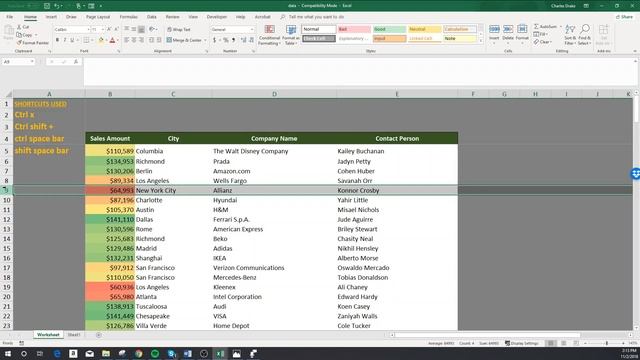This screenshot has width=640, height=360.
Task: Click the Paste clipboard button
Action: coord(9,33)
